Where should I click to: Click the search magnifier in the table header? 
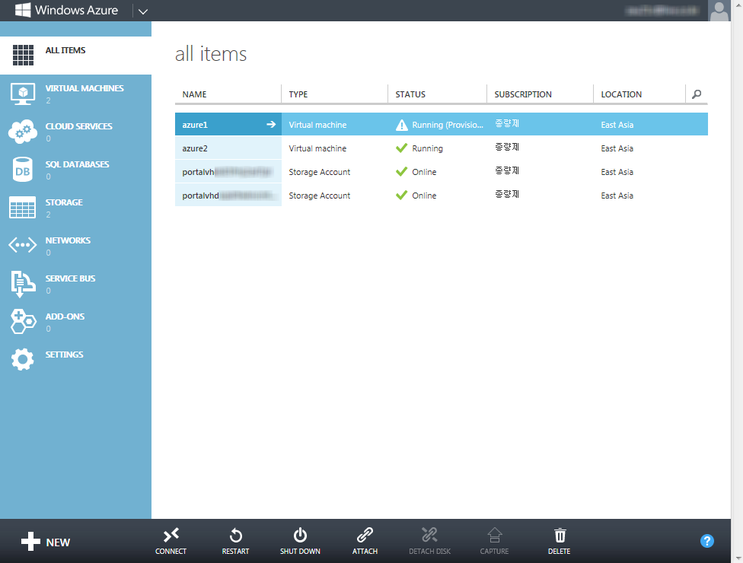pyautogui.click(x=697, y=94)
